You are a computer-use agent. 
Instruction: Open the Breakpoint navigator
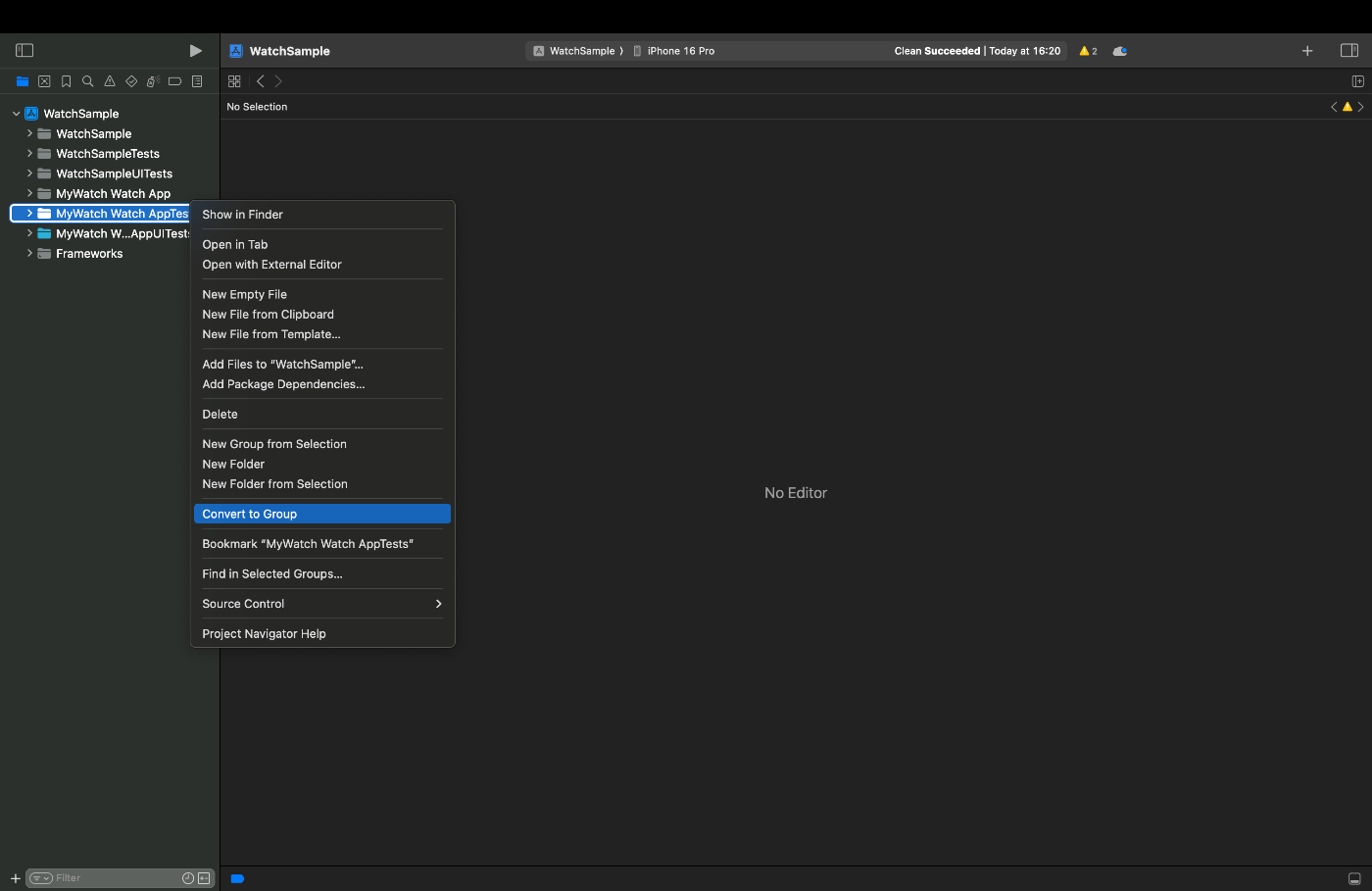click(174, 81)
